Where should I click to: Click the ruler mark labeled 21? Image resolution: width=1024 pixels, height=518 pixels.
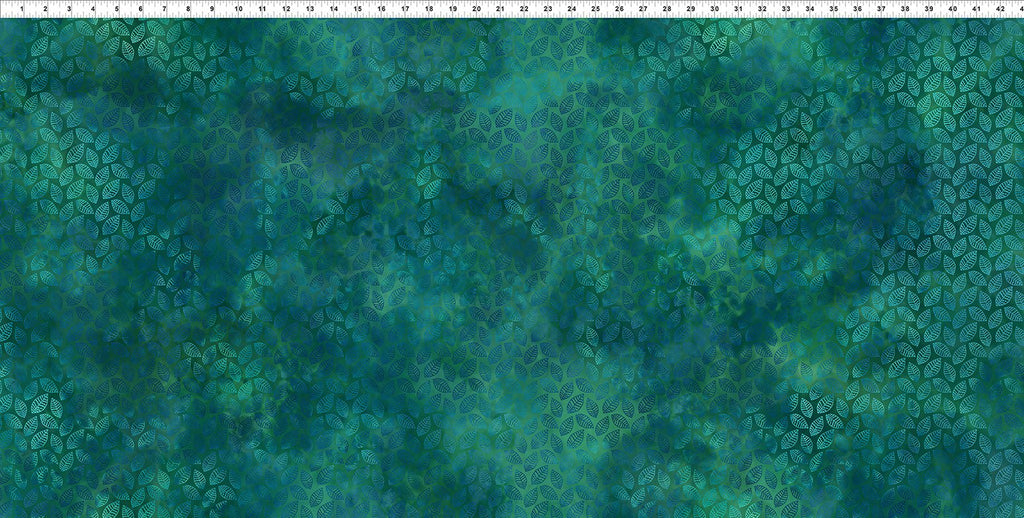[500, 9]
